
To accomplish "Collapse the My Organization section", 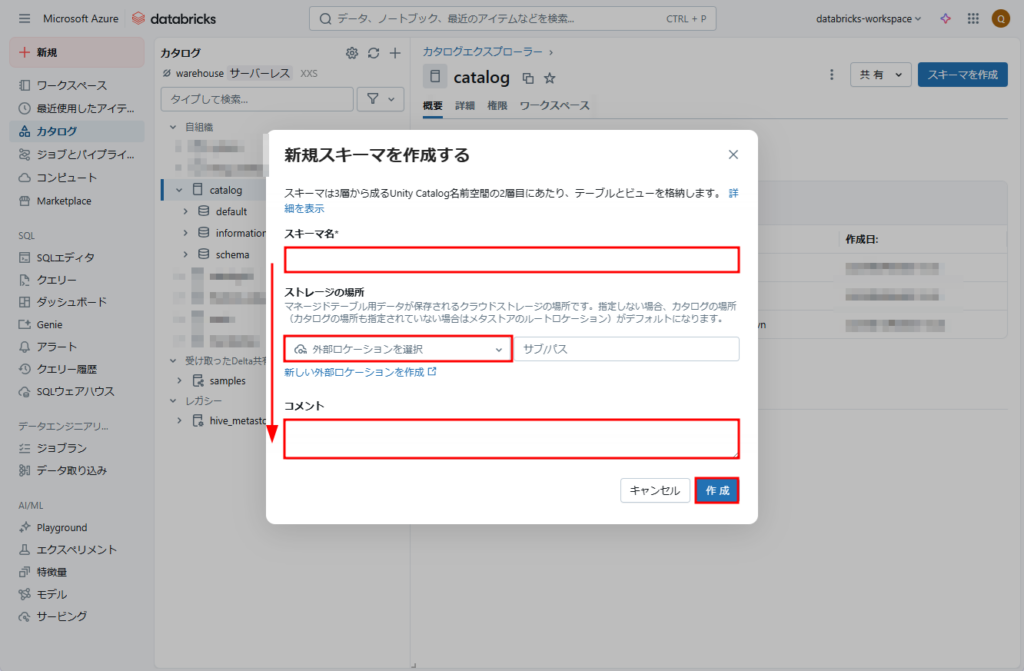I will click(173, 127).
